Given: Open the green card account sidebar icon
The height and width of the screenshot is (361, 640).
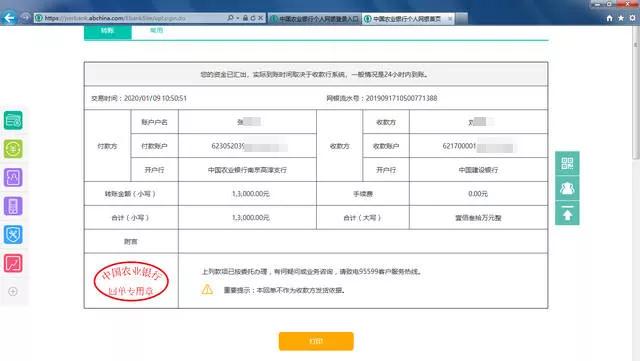Looking at the screenshot, I should pyautogui.click(x=13, y=120).
